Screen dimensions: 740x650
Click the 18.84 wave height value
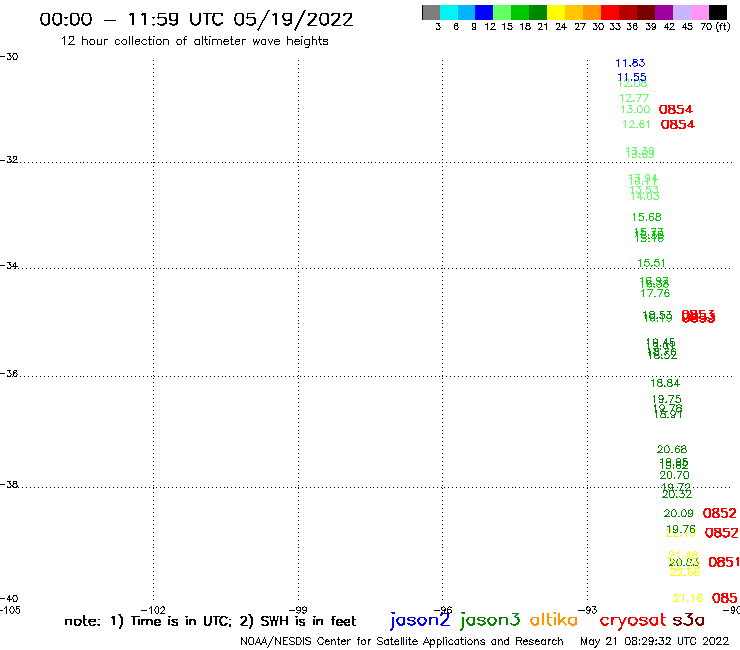point(665,383)
